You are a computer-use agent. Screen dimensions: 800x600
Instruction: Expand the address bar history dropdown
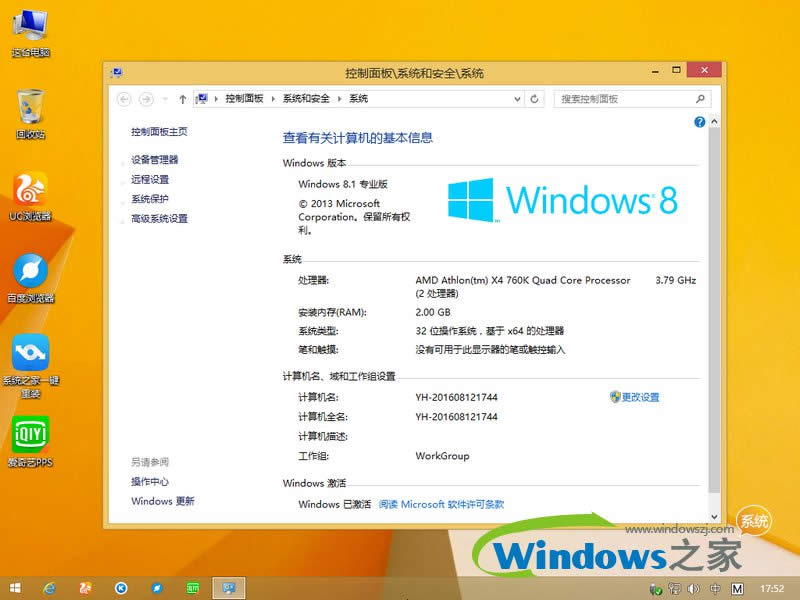517,99
